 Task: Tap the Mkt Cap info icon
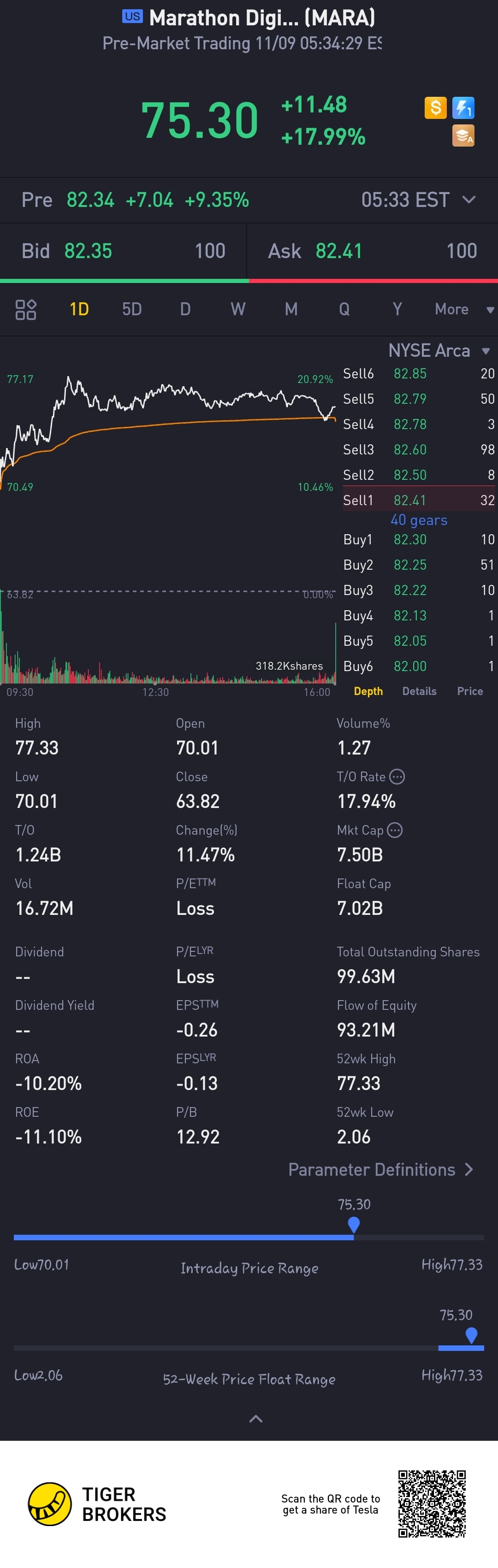click(x=395, y=830)
